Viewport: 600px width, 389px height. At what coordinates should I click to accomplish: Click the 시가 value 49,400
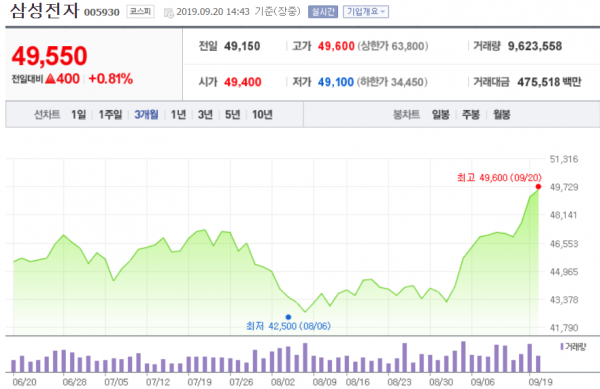click(243, 82)
